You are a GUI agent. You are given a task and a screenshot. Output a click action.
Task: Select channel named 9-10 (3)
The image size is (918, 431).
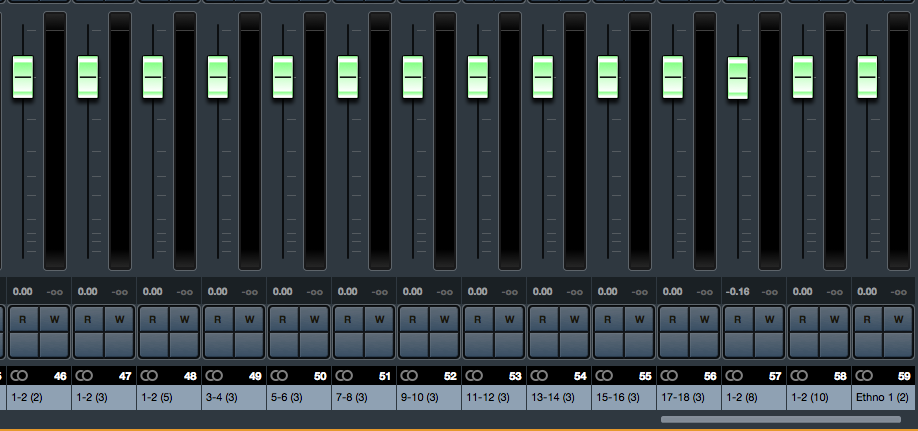pyautogui.click(x=429, y=398)
